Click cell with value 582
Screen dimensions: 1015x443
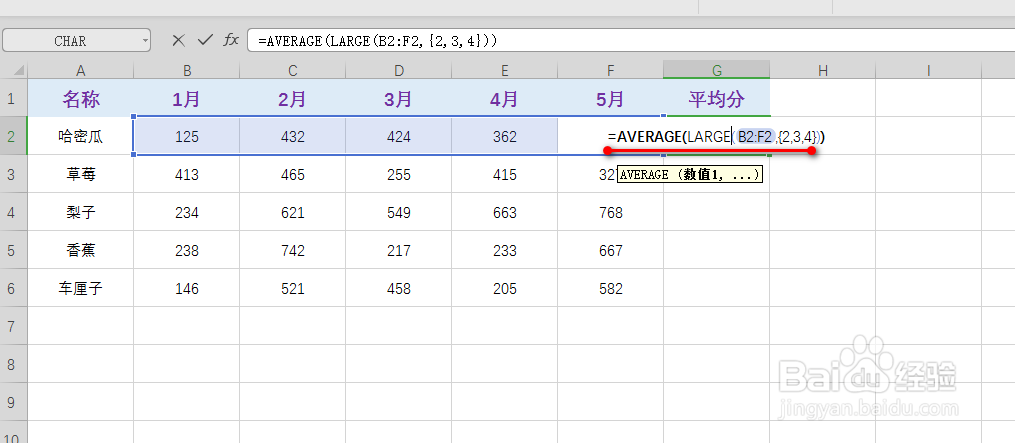click(x=610, y=288)
